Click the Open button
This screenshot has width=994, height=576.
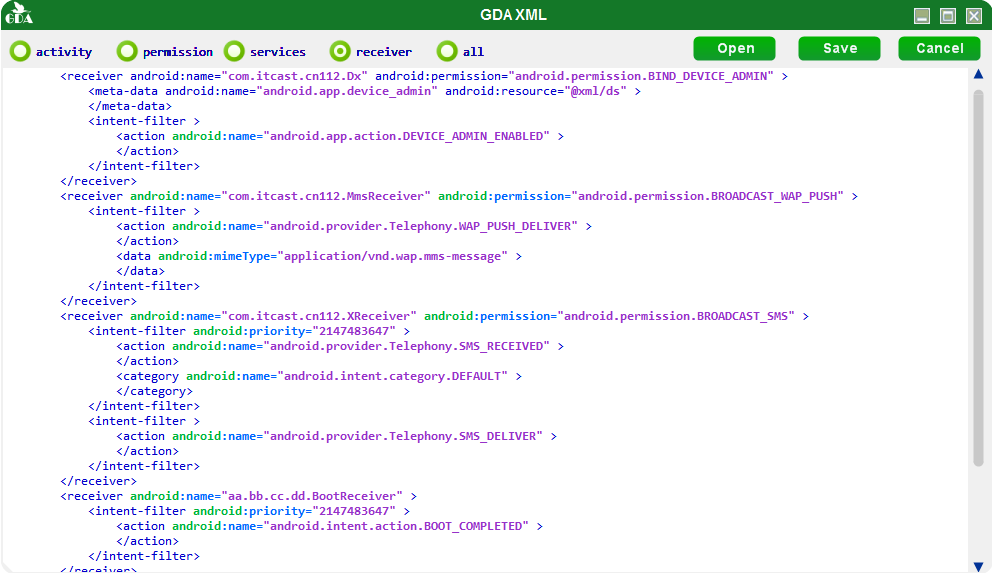point(734,48)
